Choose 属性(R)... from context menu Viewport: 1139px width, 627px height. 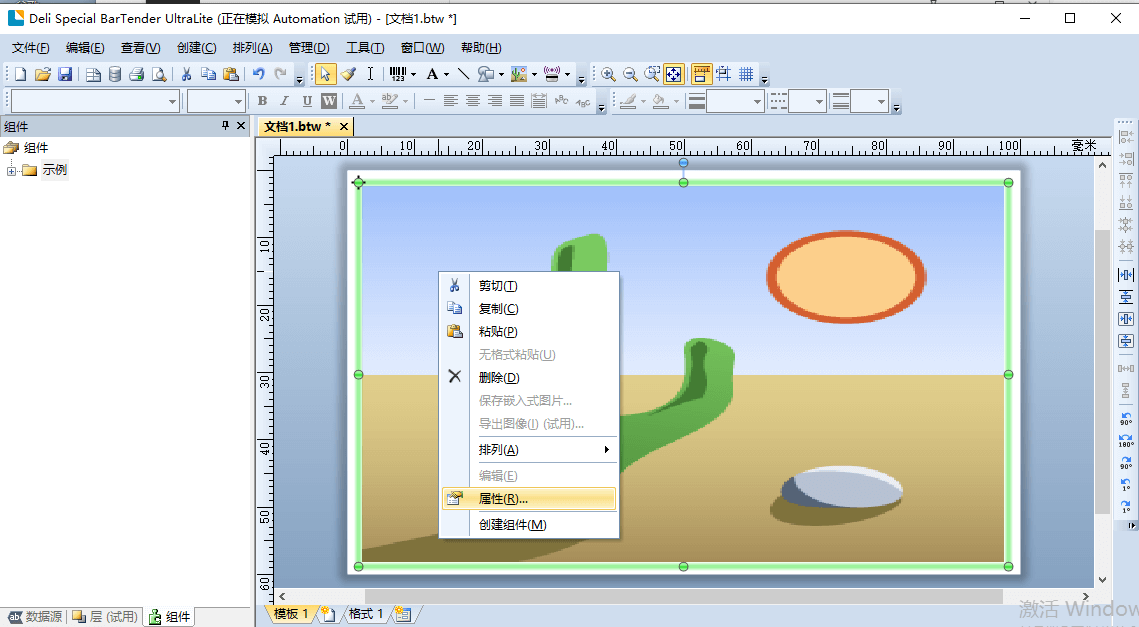[x=529, y=498]
